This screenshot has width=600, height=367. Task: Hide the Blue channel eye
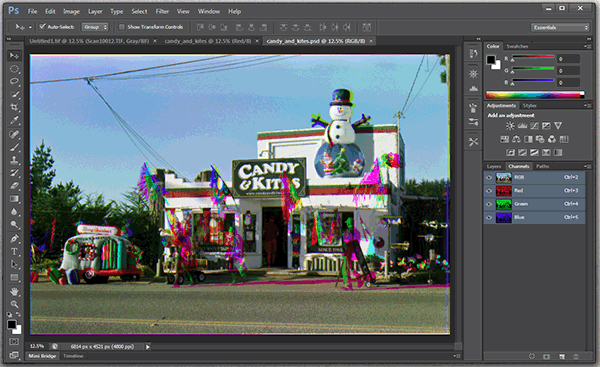(x=489, y=218)
